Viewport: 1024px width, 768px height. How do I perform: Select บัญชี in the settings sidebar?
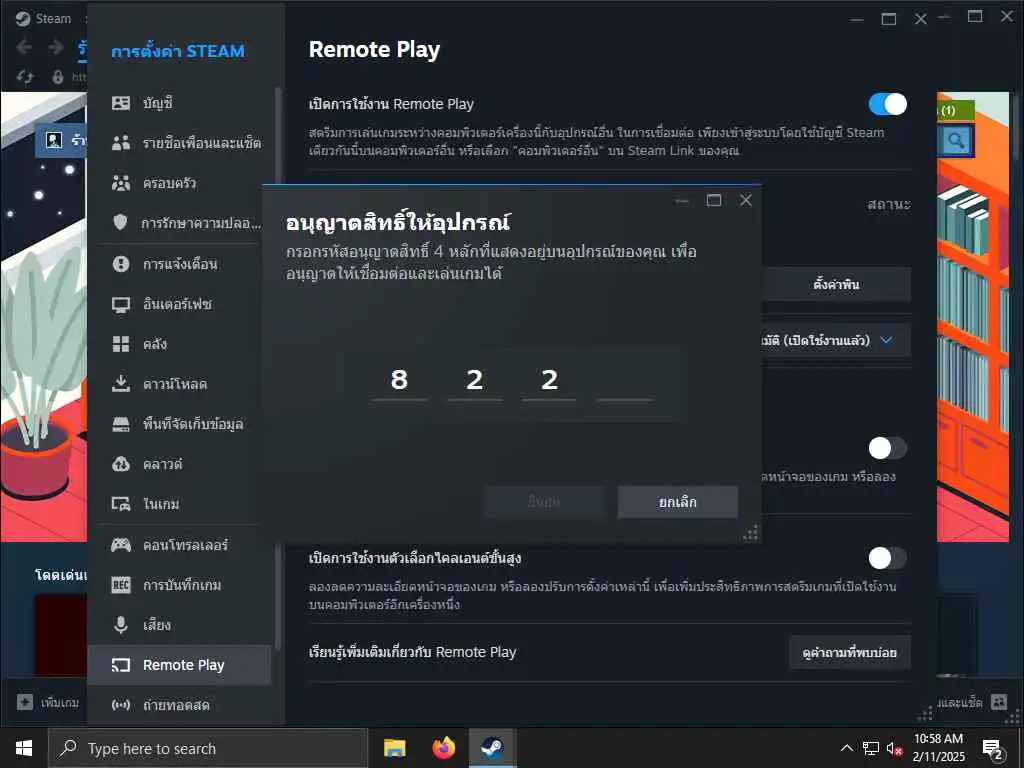180,103
